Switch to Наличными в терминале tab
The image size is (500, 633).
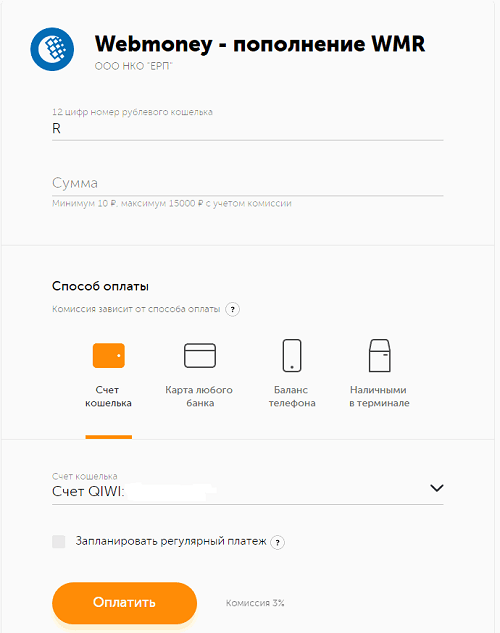click(x=379, y=396)
